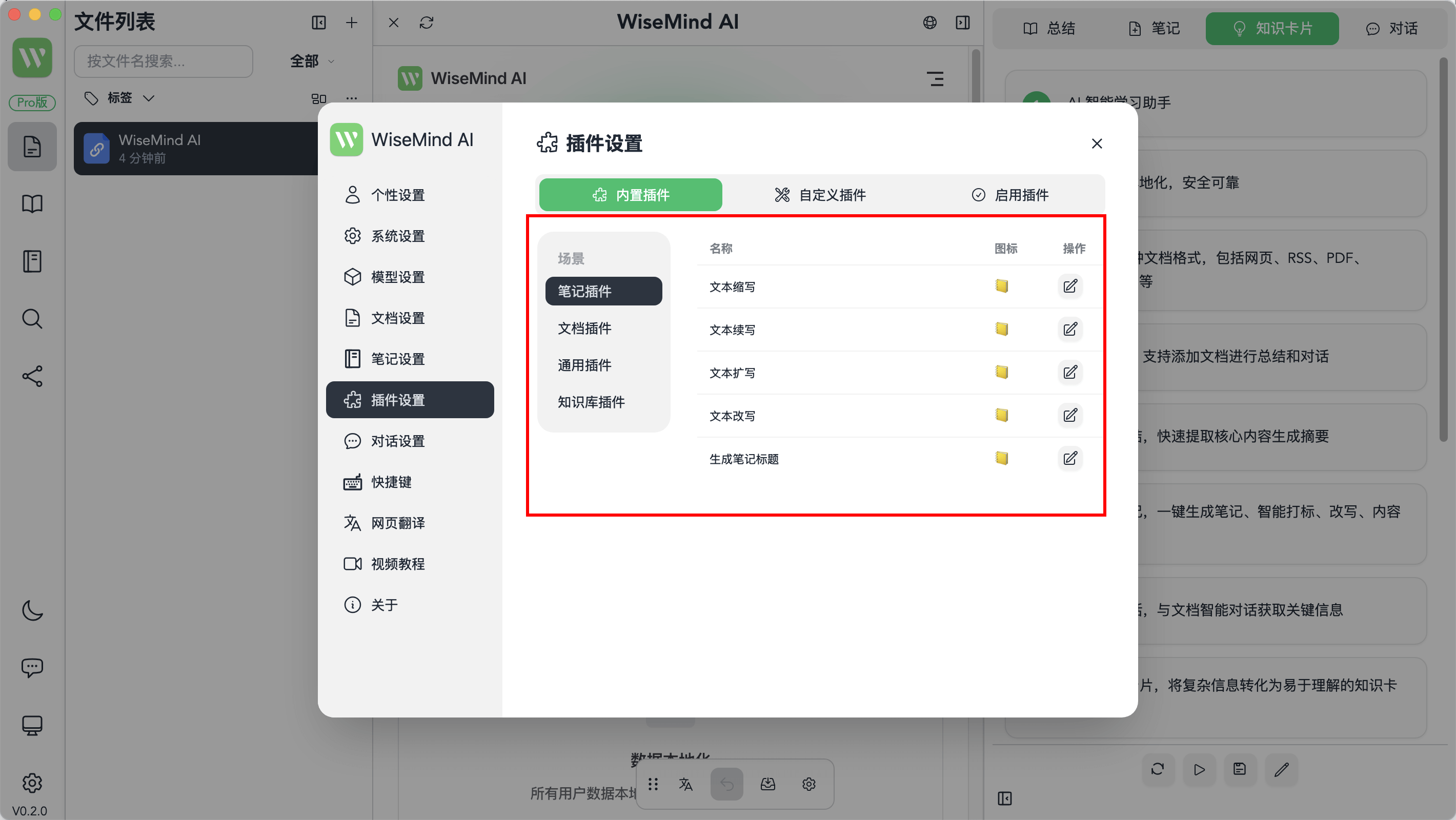
Task: Switch to the 知识卡片 tab
Action: coord(1272,28)
